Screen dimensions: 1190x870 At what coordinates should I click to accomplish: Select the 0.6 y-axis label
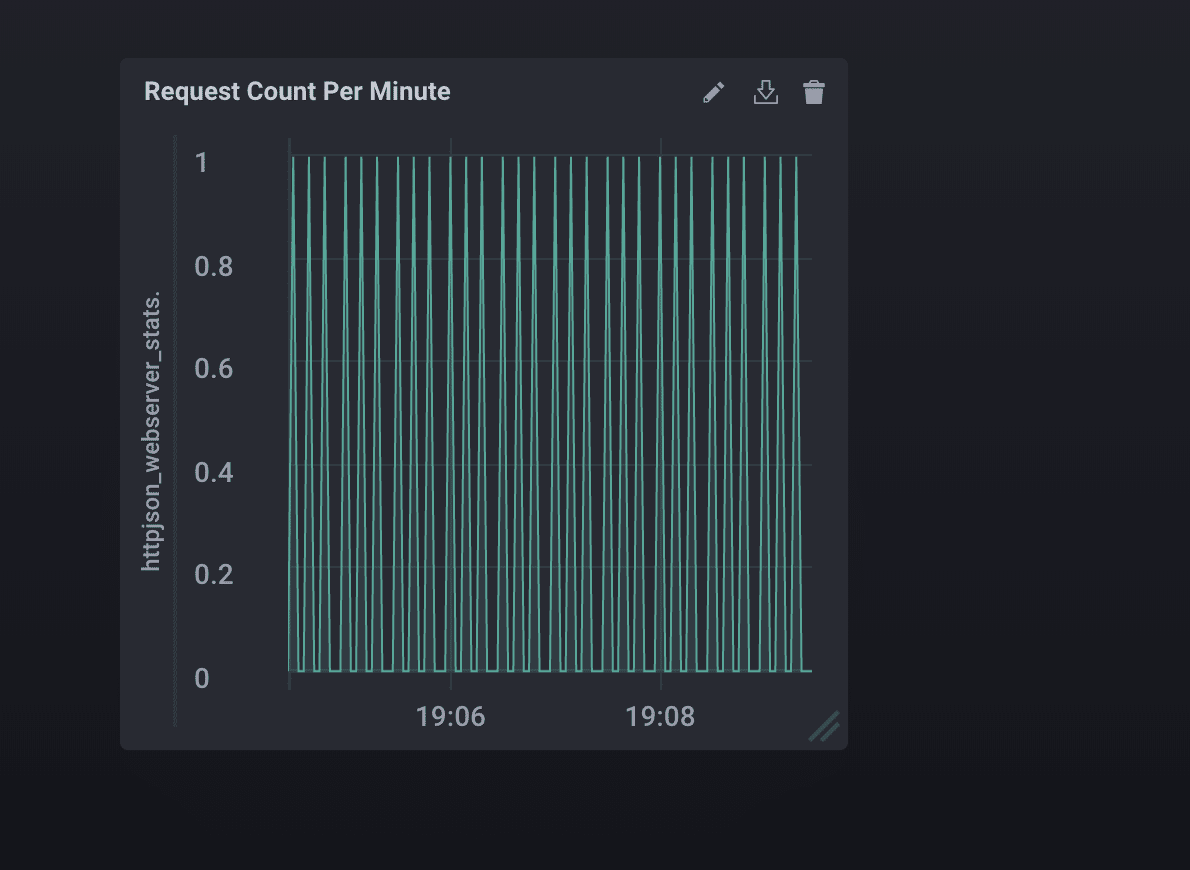[215, 369]
